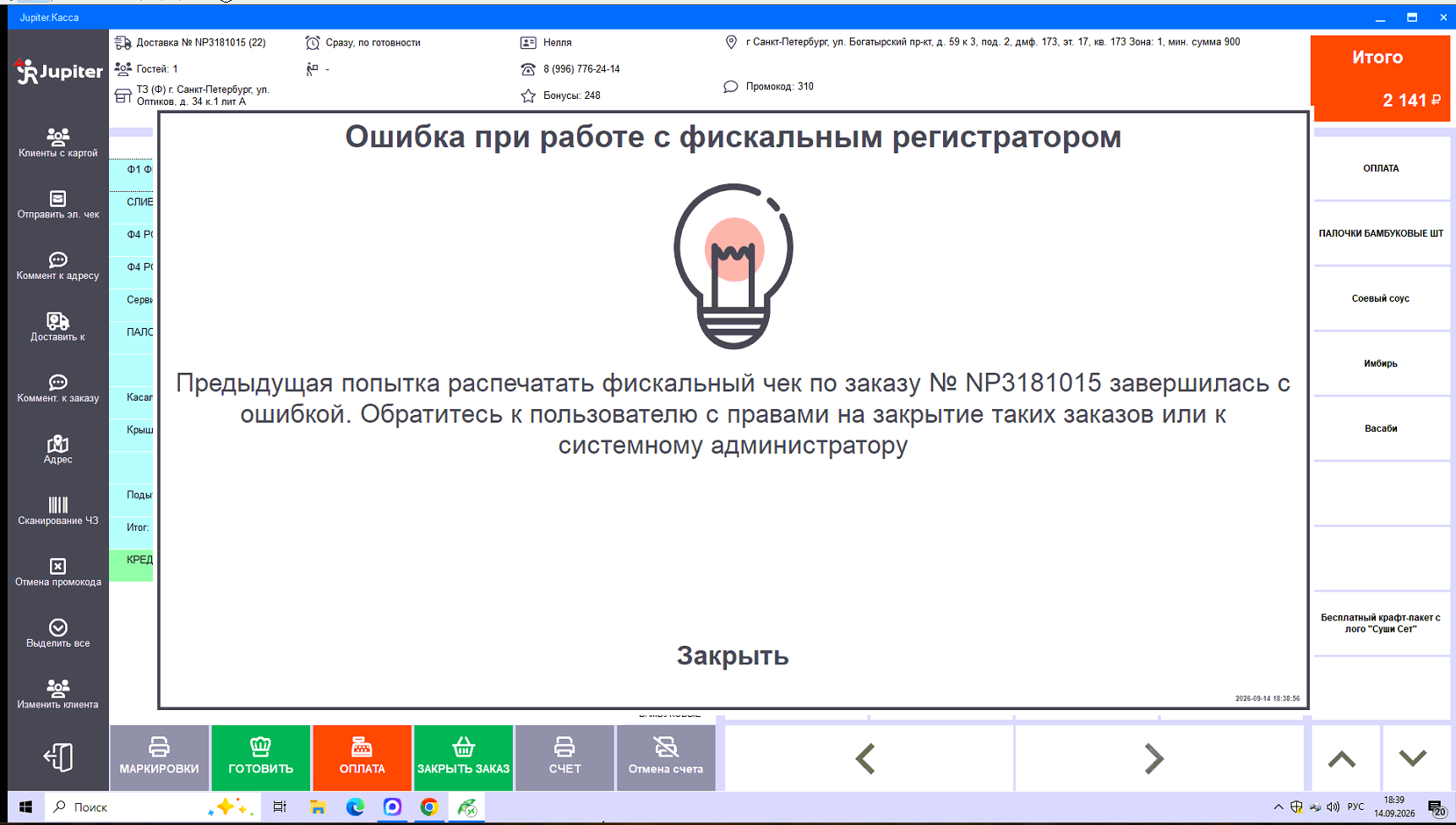Click ЗАКРЫТЬ ЗАКАЗ basket button
This screenshot has height=825, width=1456.
(x=463, y=757)
